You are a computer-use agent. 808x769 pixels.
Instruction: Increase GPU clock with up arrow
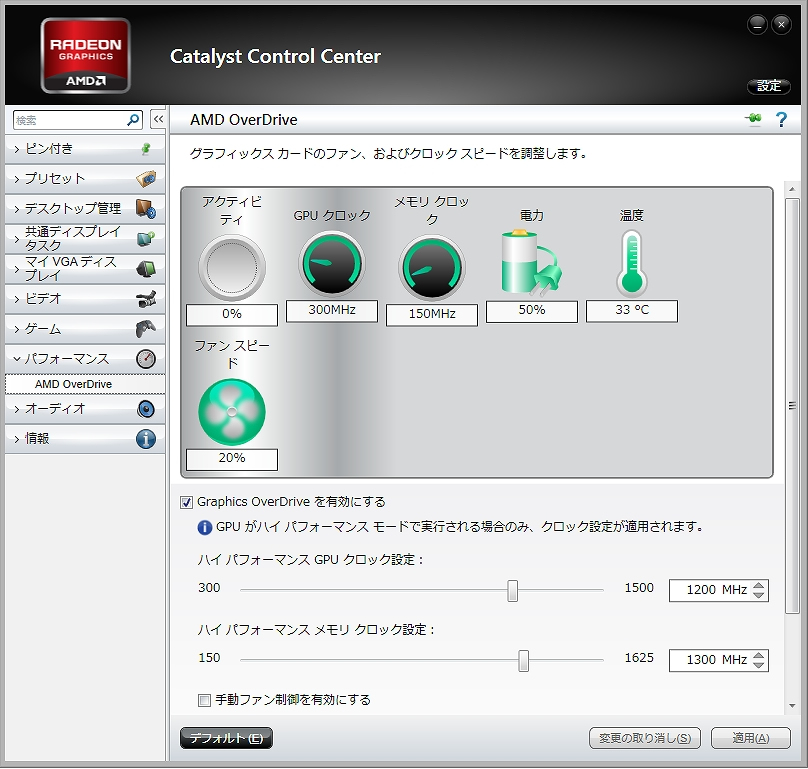[759, 586]
